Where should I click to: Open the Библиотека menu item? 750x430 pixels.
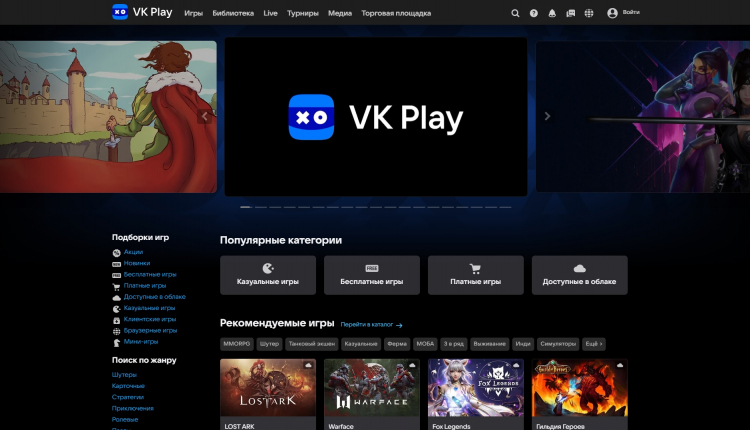click(233, 13)
